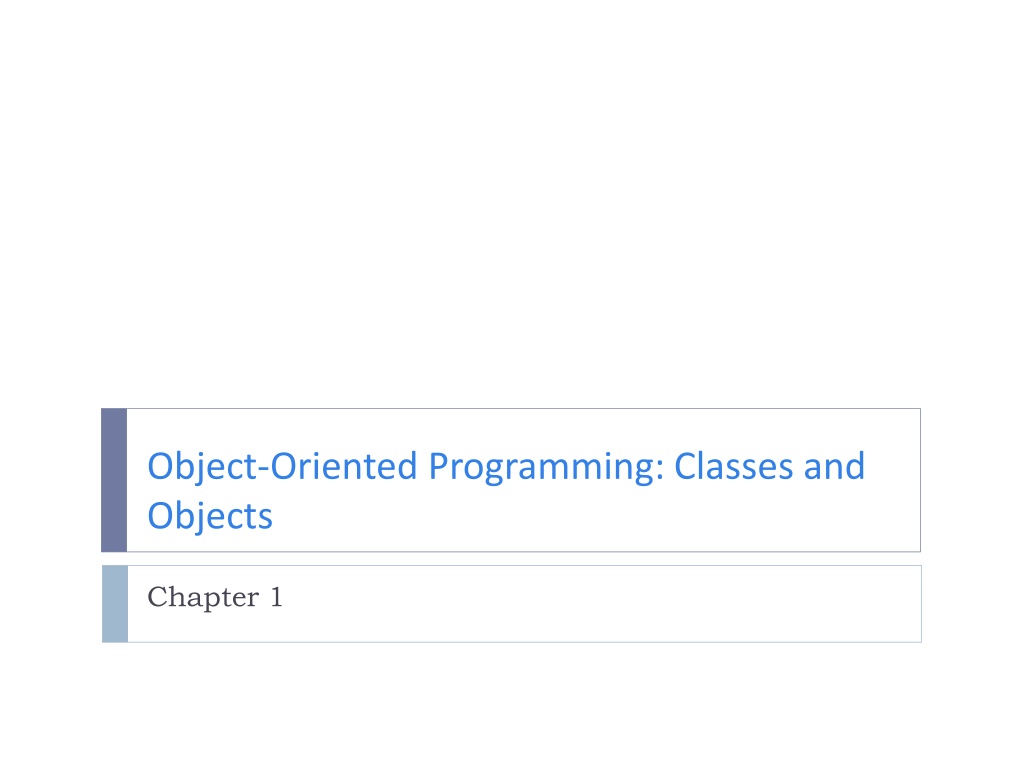Viewport: 1024px width, 768px height.
Task: Click the light blue subtitle accent bar
Action: pyautogui.click(x=115, y=604)
